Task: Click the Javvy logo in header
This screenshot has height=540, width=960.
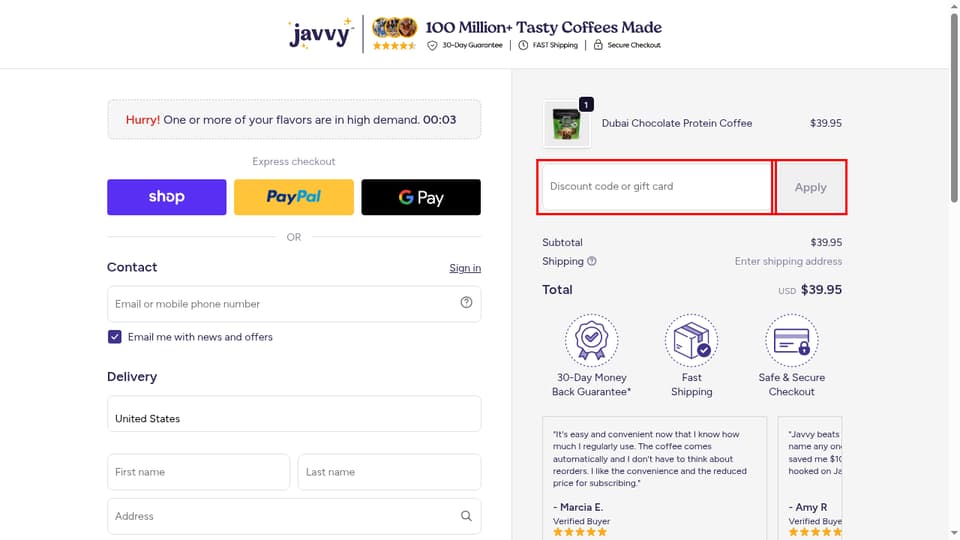Action: point(321,33)
